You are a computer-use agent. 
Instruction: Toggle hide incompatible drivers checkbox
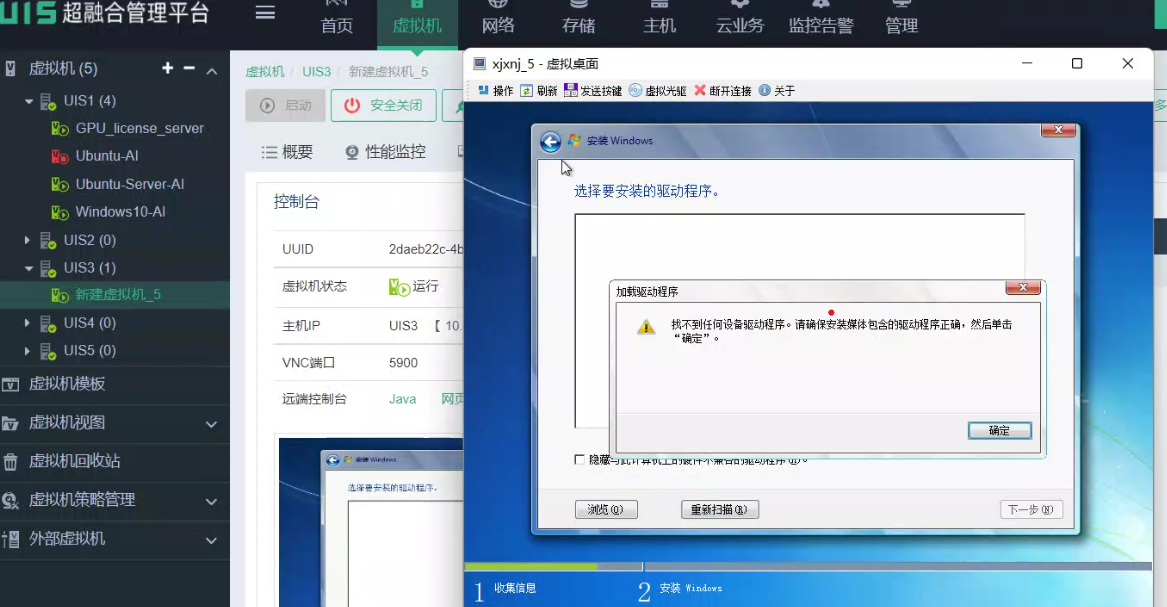click(579, 460)
